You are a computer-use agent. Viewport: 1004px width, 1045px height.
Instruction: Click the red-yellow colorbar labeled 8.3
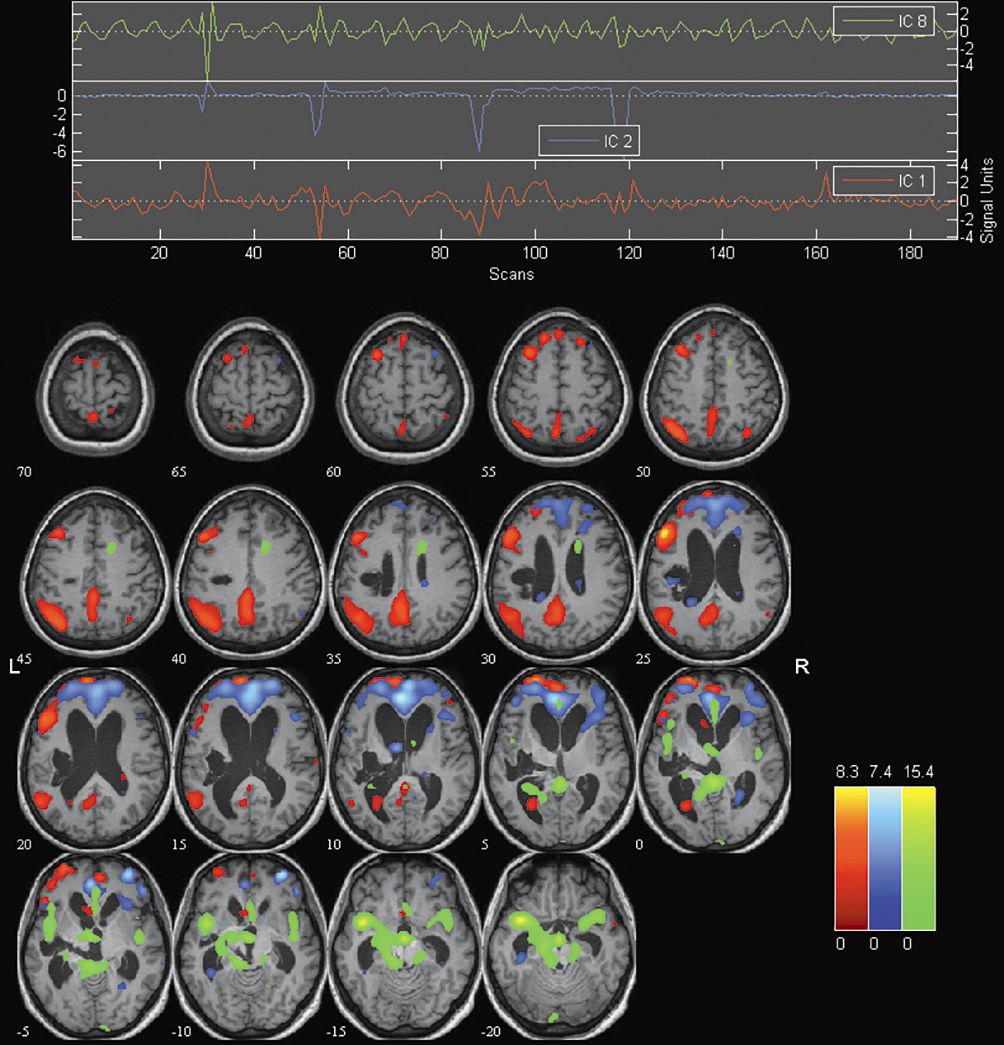tap(851, 858)
